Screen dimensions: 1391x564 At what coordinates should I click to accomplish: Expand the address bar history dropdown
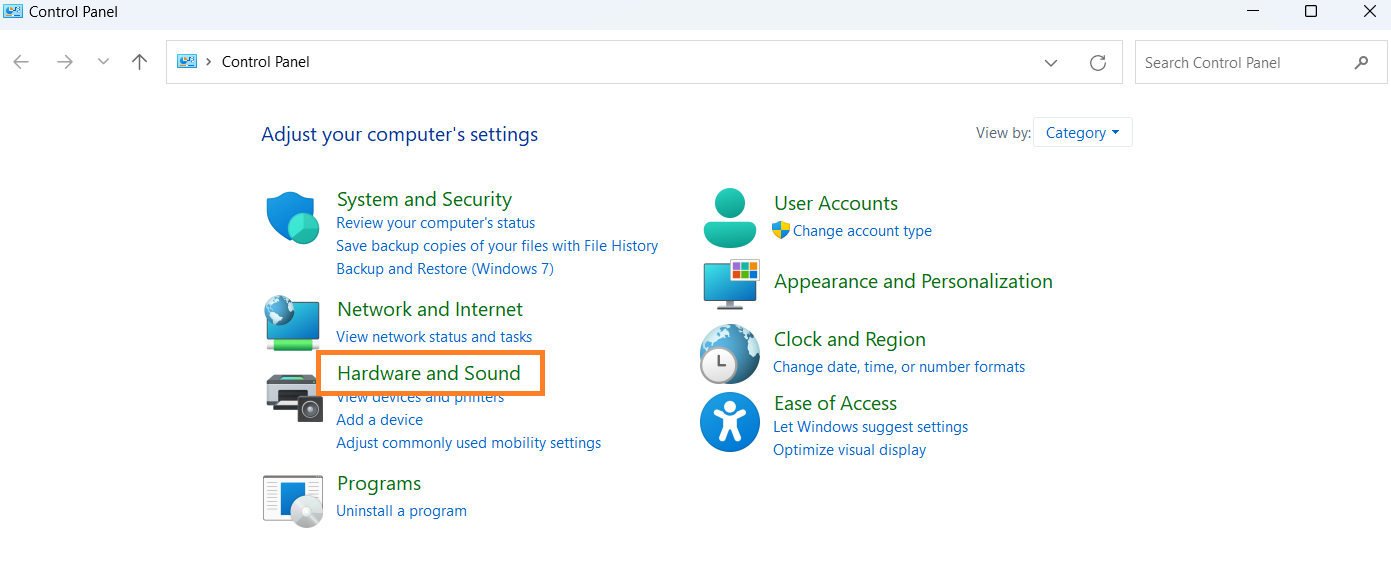tap(1051, 62)
